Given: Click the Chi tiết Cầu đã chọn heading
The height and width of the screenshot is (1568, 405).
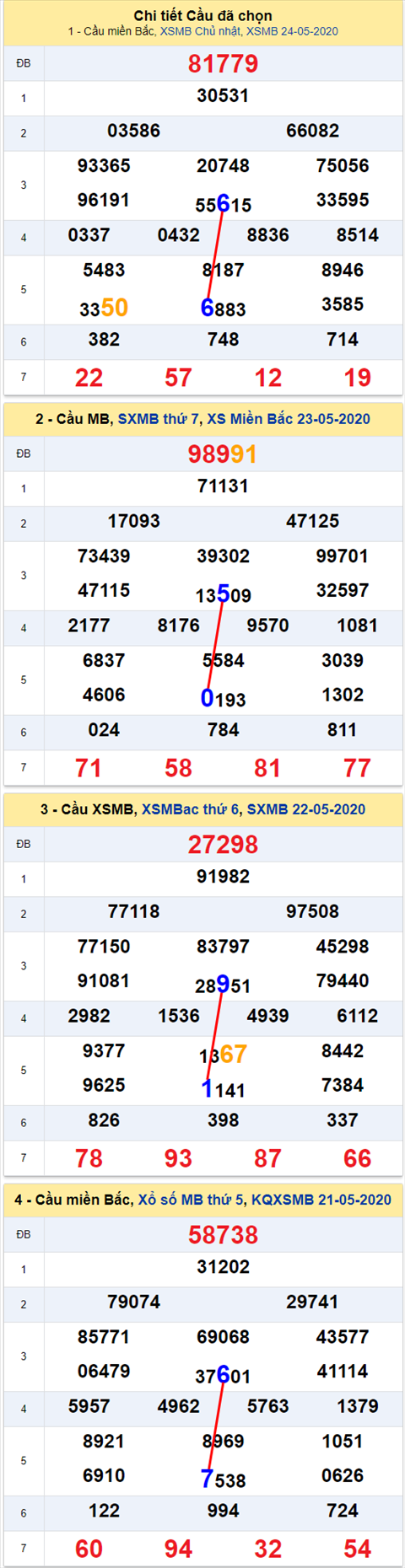Looking at the screenshot, I should pos(203,16).
